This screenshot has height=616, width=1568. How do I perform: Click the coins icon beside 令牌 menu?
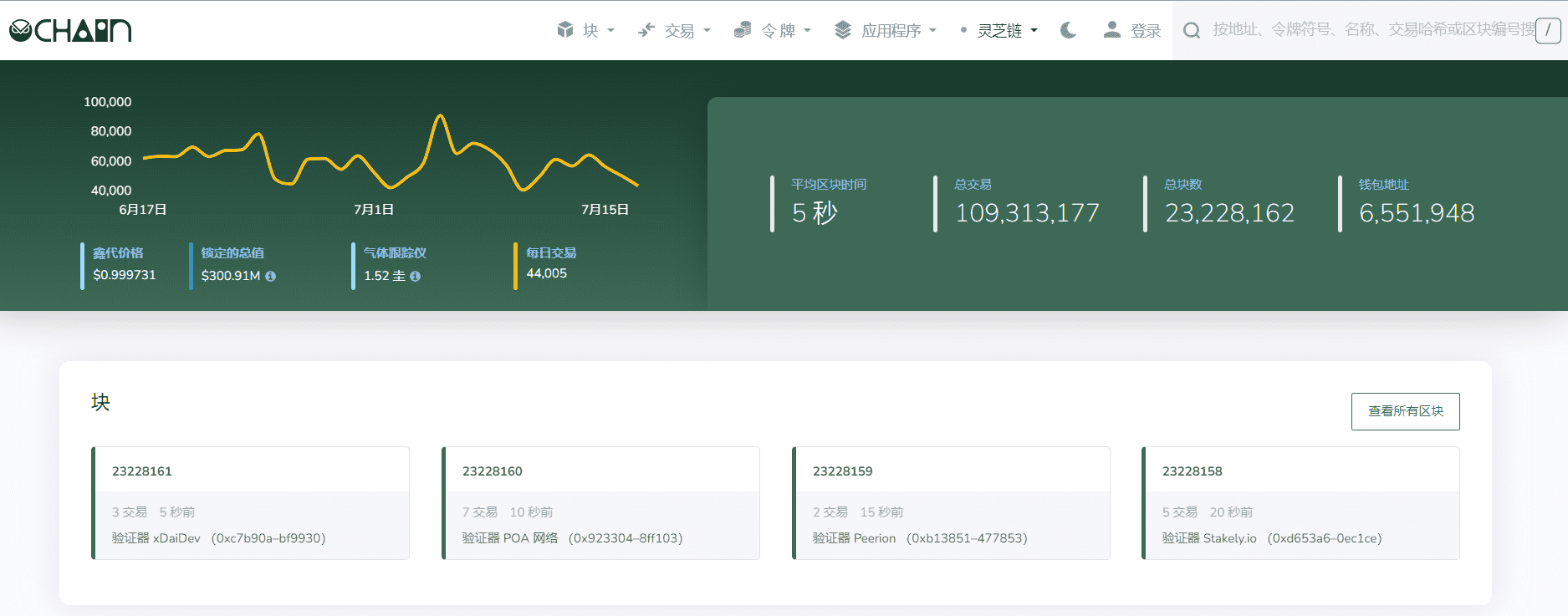[743, 30]
